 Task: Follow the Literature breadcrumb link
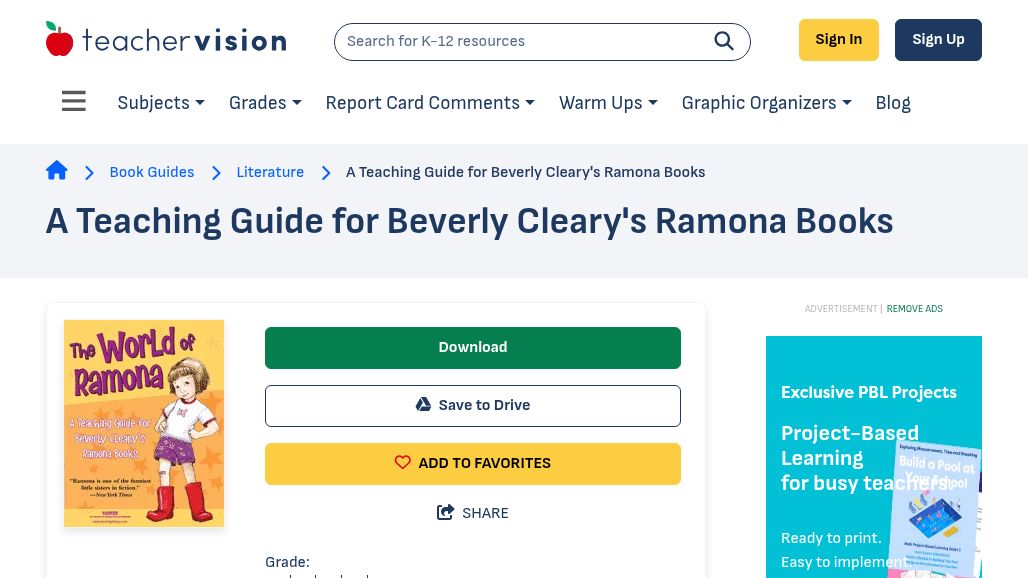(x=270, y=172)
